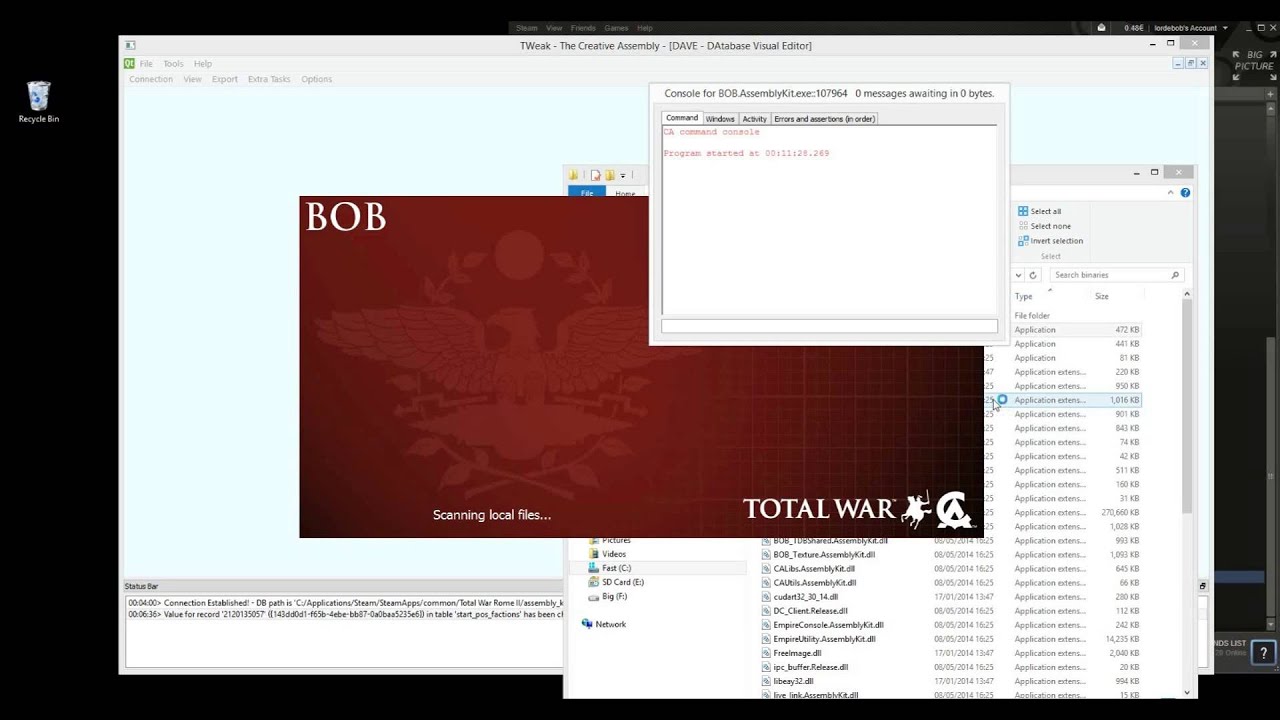The width and height of the screenshot is (1280, 720).
Task: Click the Steam help question mark button
Action: pos(1264,653)
